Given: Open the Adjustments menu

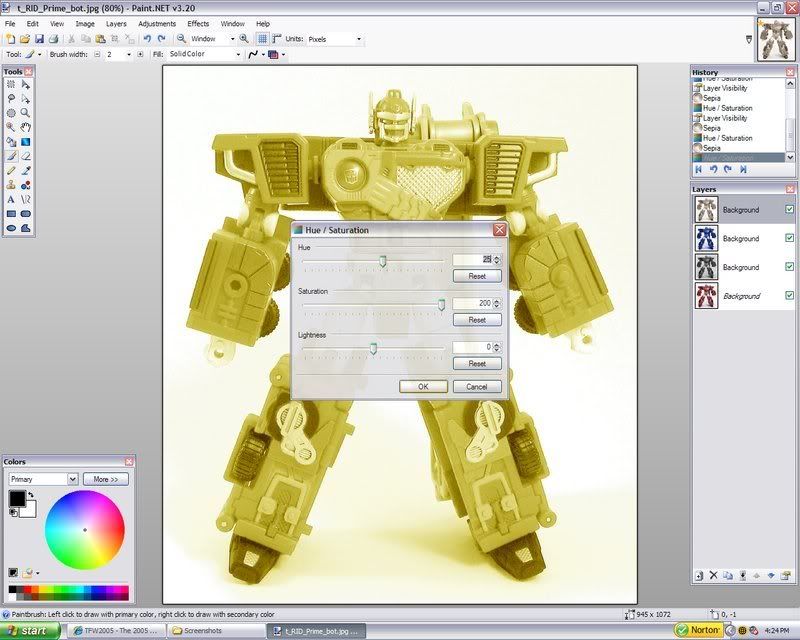Looking at the screenshot, I should [x=157, y=23].
